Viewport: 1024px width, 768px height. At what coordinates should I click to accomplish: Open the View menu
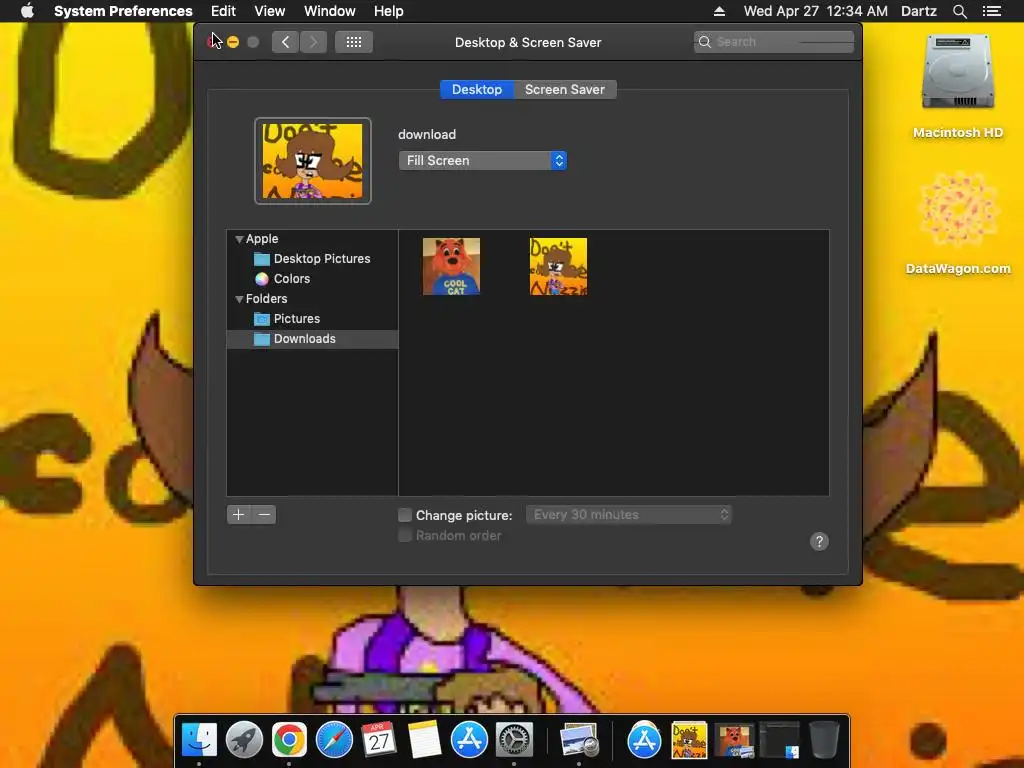tap(269, 11)
